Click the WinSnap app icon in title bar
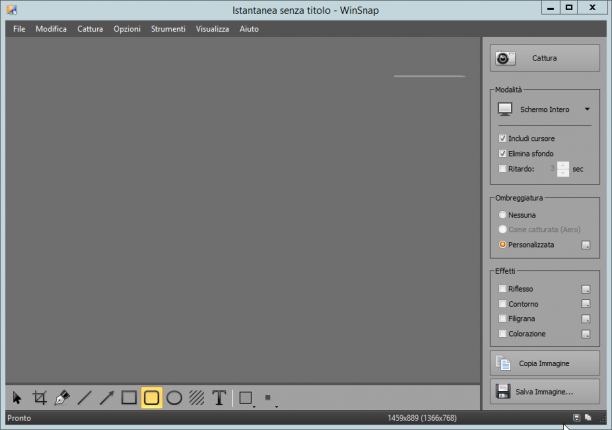Image resolution: width=612 pixels, height=430 pixels. tap(12, 9)
